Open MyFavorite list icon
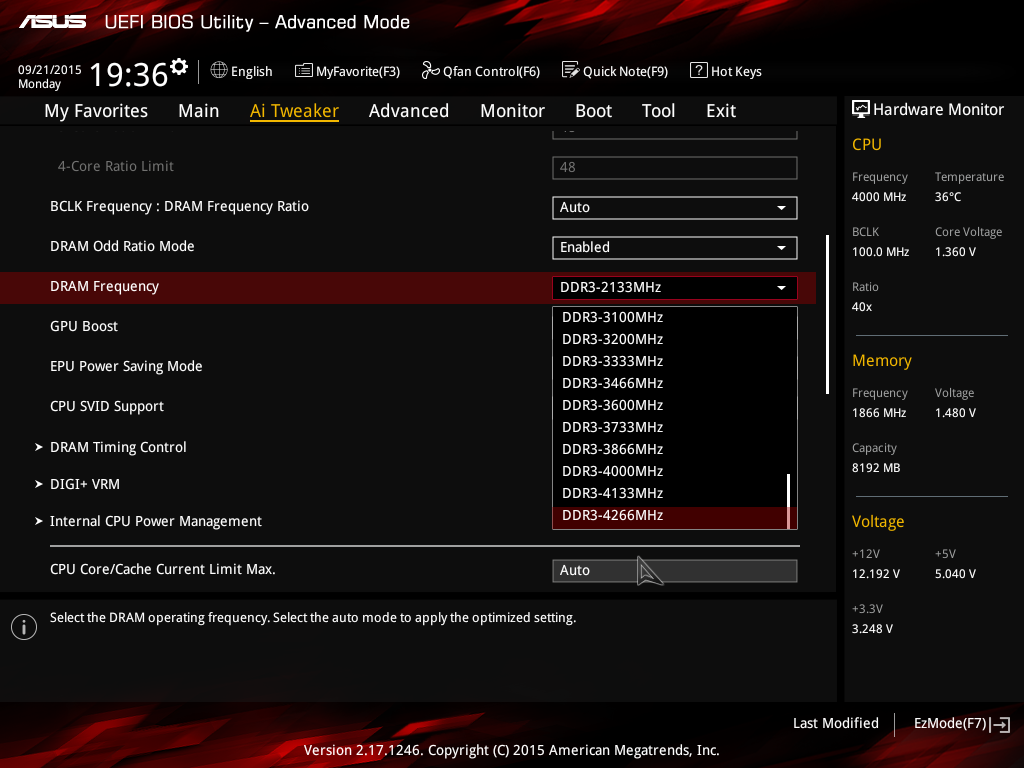 pyautogui.click(x=304, y=71)
